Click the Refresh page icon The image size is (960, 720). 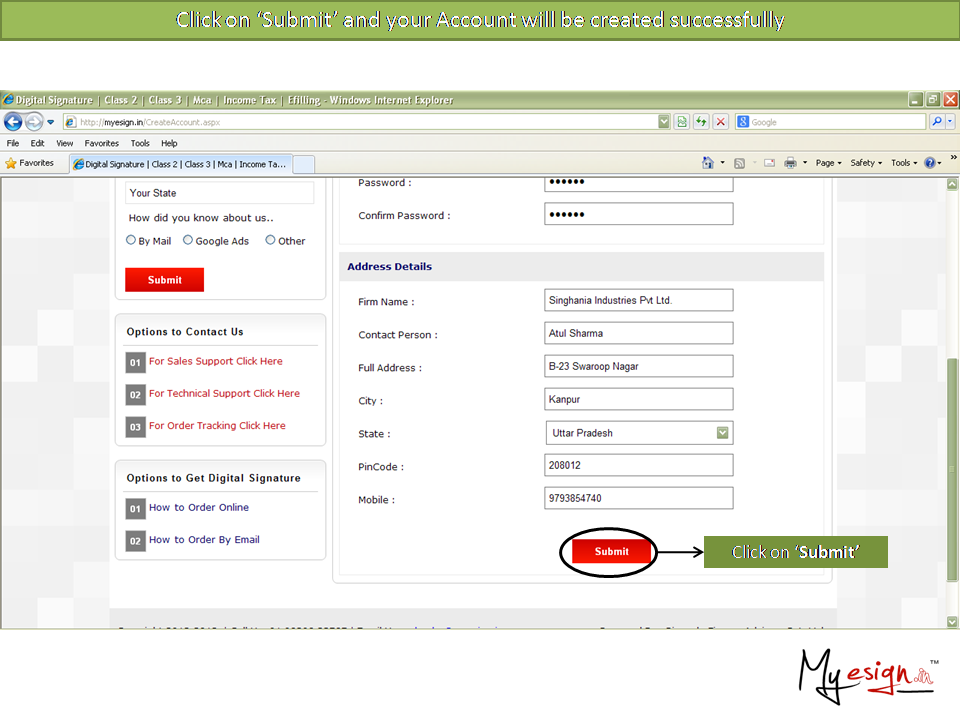click(701, 122)
